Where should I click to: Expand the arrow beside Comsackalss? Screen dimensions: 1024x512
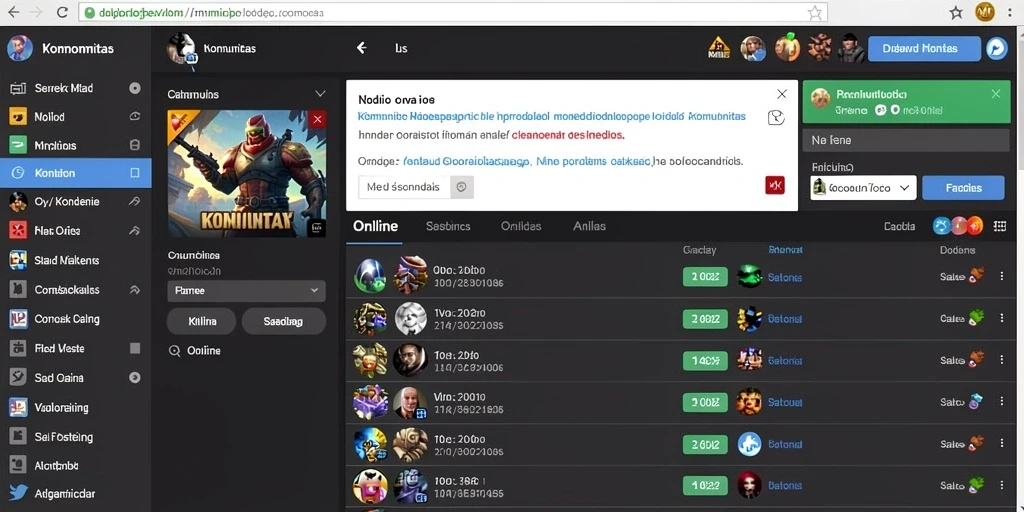pos(135,289)
